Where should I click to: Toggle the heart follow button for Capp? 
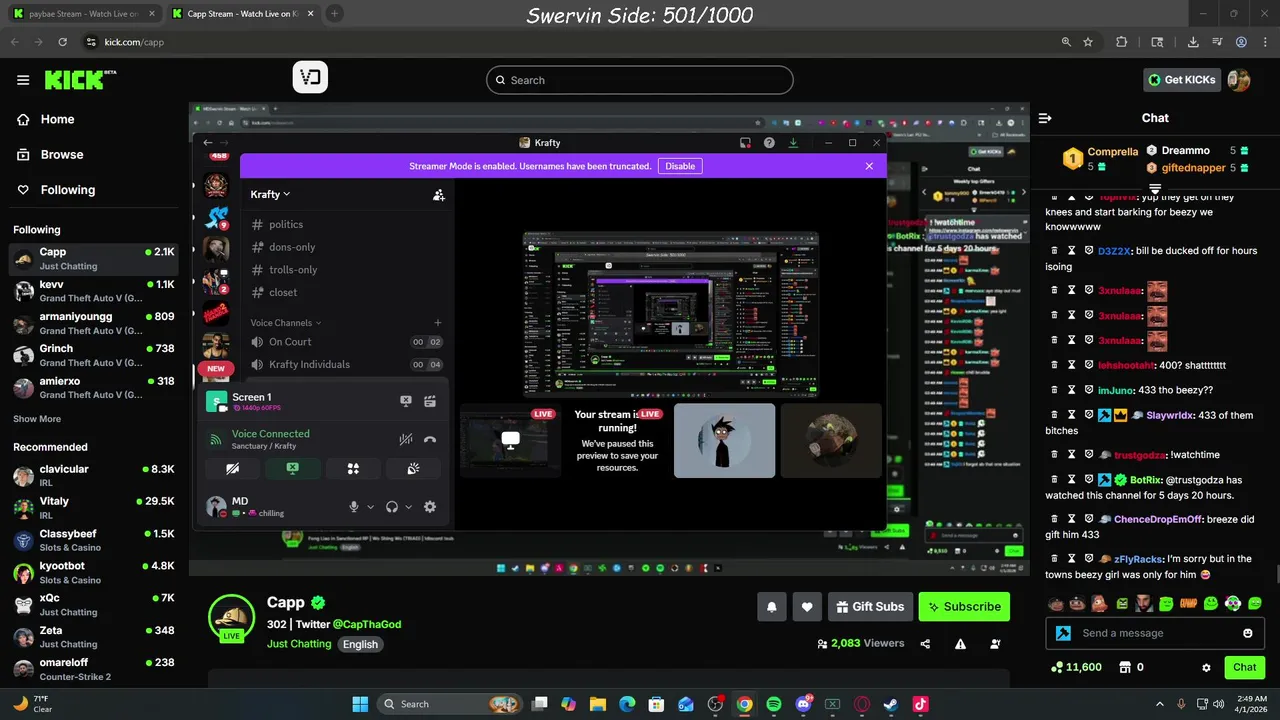point(807,606)
